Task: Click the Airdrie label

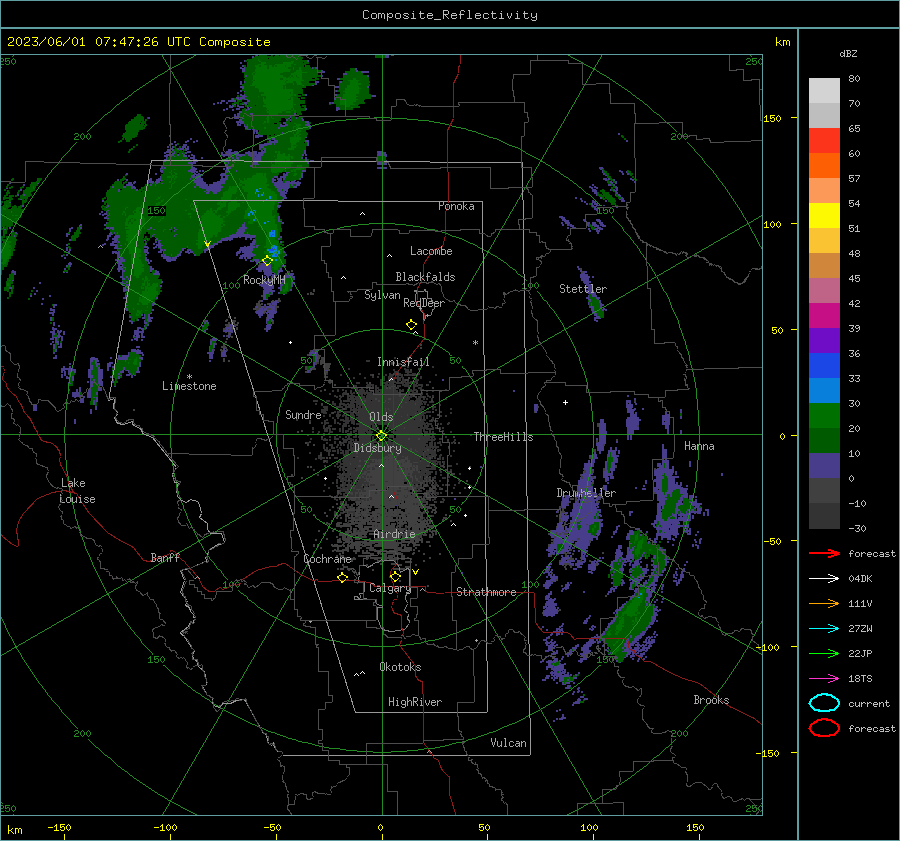Action: click(x=394, y=534)
